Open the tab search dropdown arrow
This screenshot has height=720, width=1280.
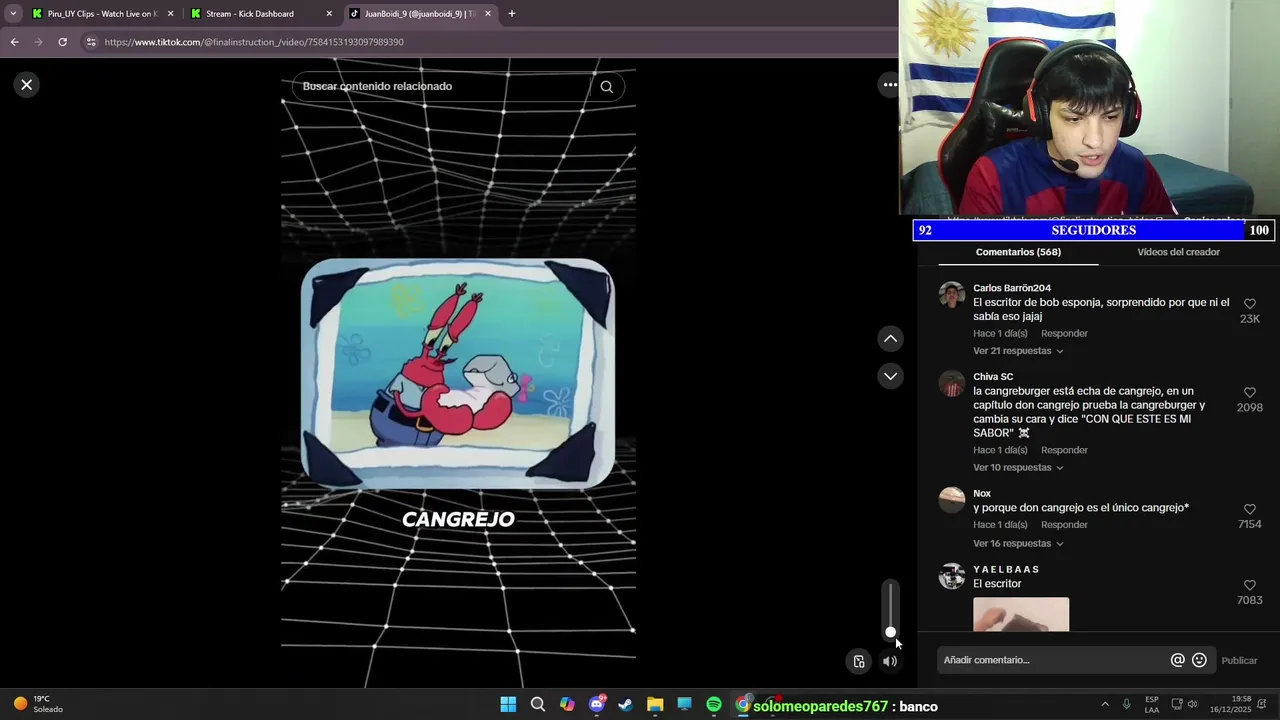[13, 14]
